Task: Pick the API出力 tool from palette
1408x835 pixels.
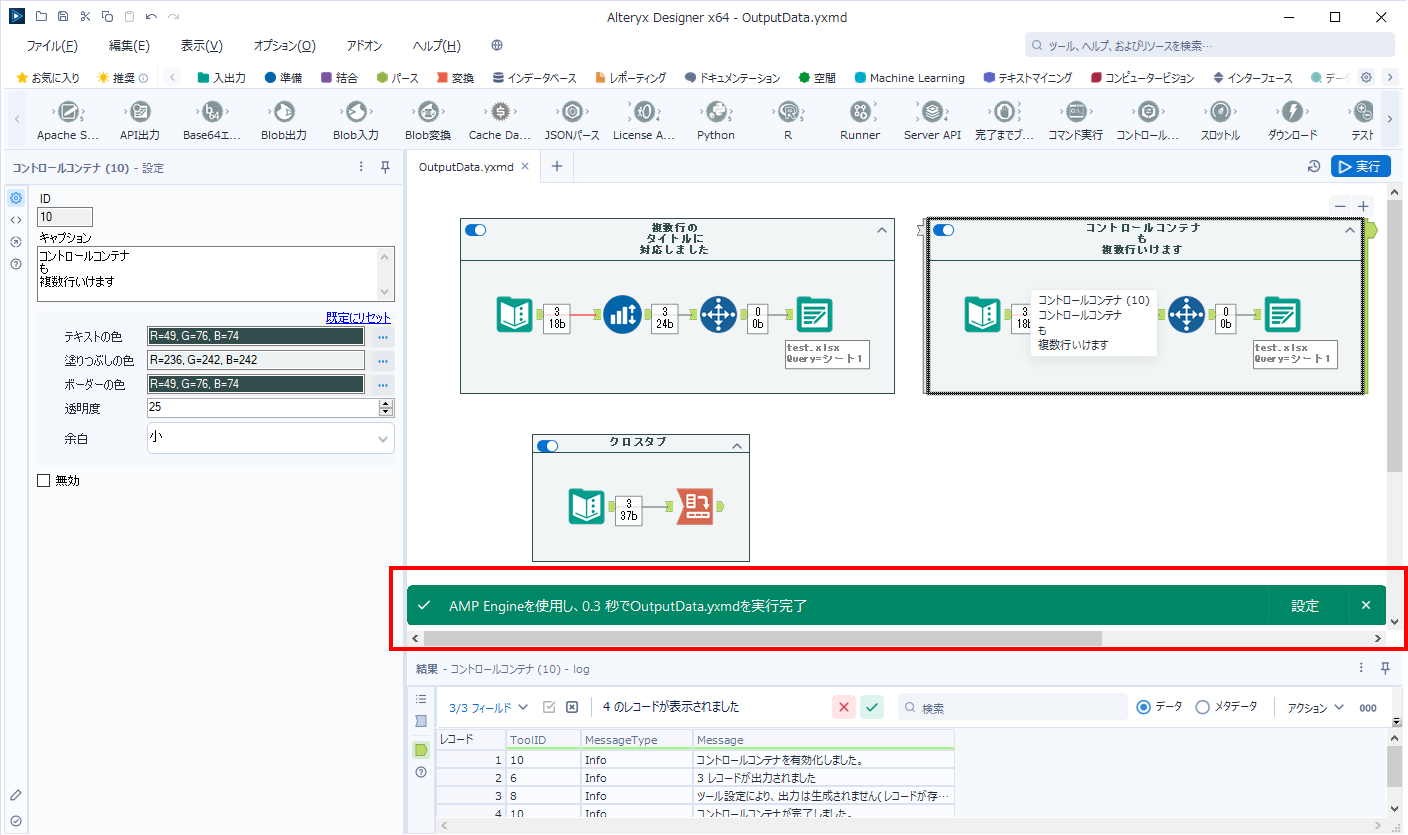Action: tap(140, 112)
